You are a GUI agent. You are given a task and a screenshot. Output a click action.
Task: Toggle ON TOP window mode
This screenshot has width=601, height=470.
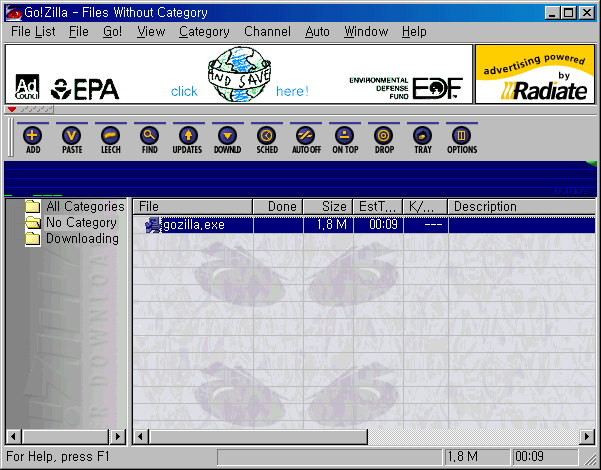345,136
